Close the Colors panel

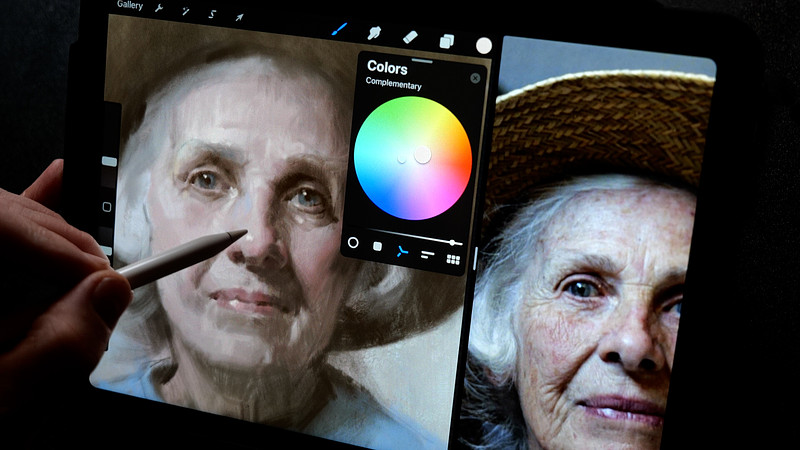(475, 78)
